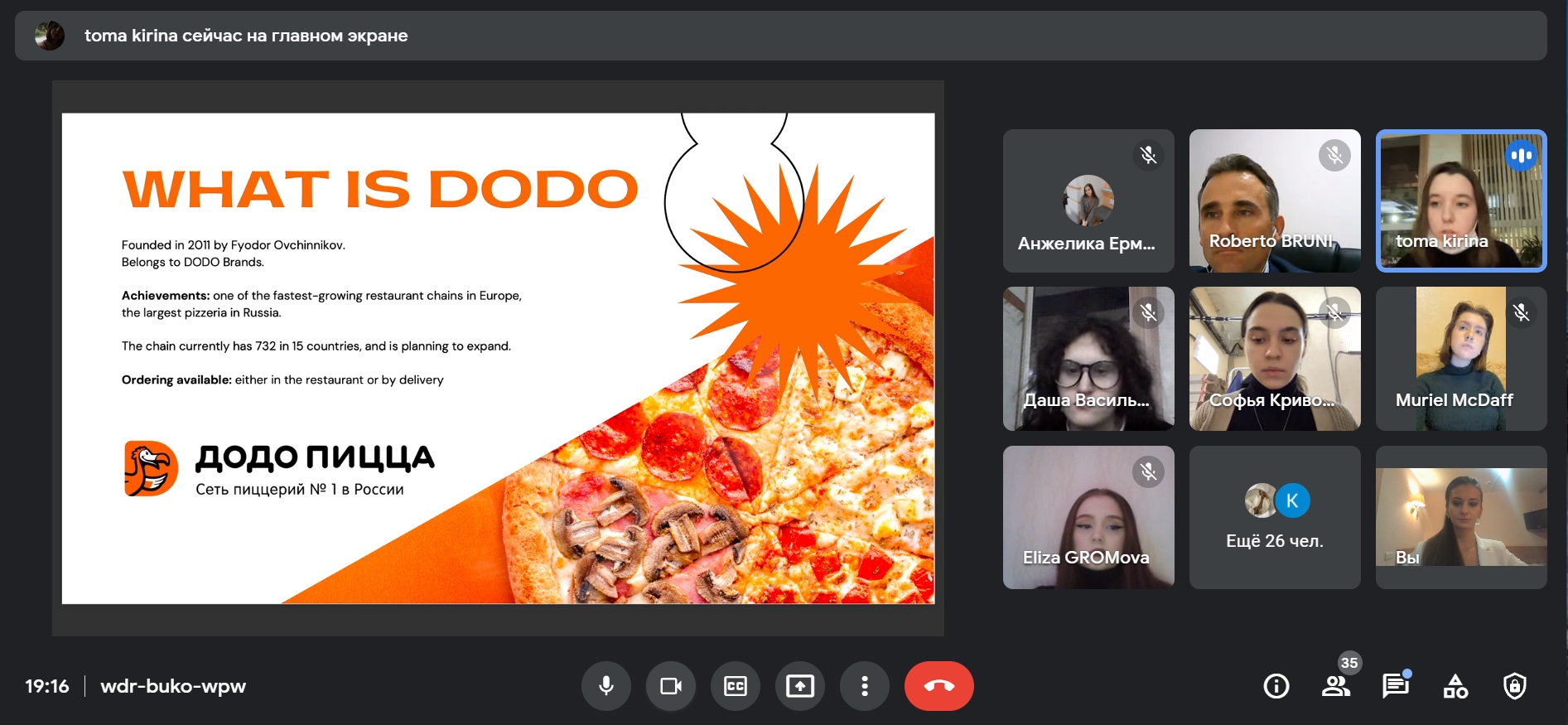Click the 'WHAT IS DODO' slide title

click(380, 189)
